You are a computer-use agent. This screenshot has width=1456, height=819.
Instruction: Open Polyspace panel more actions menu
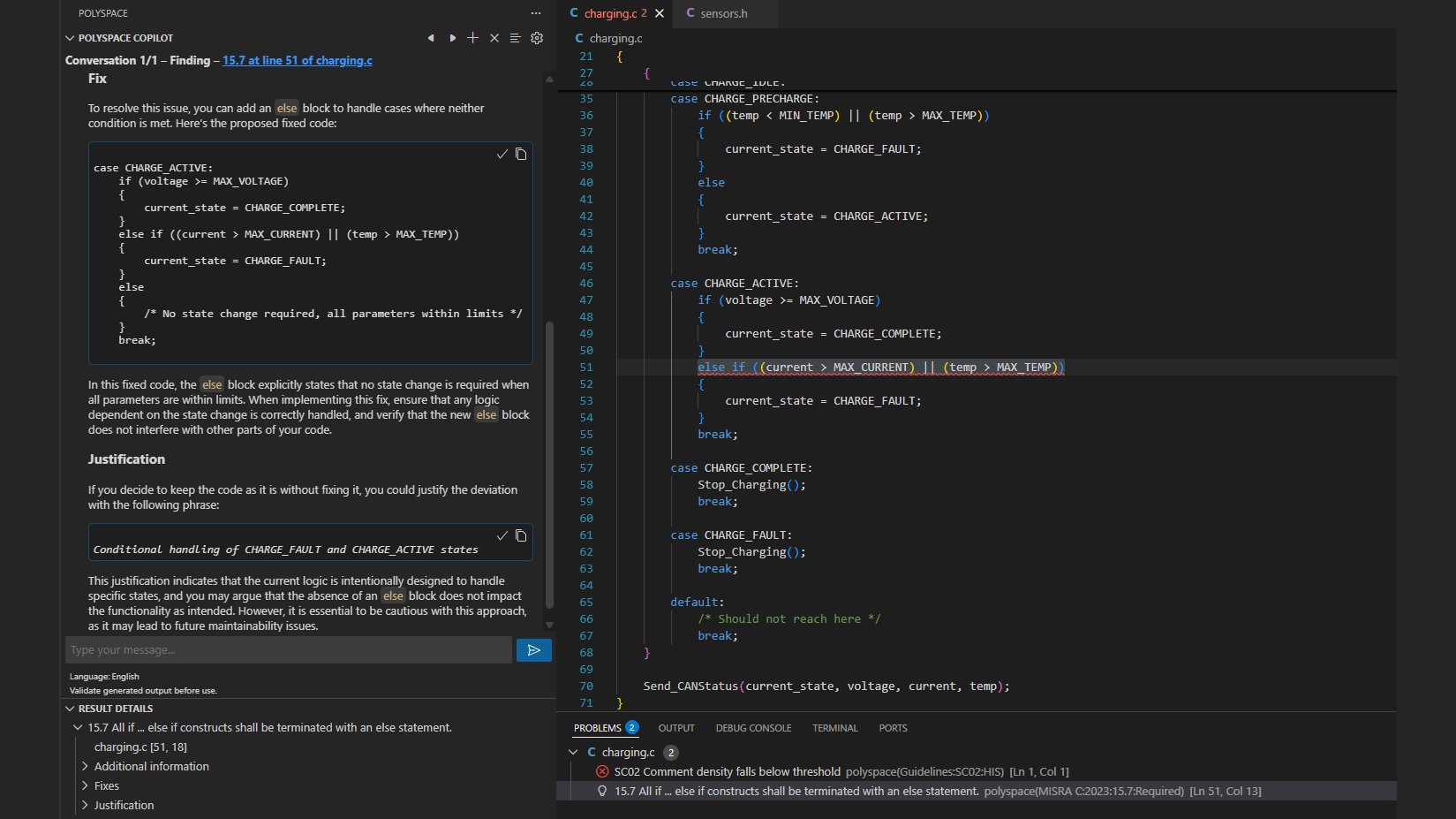536,13
